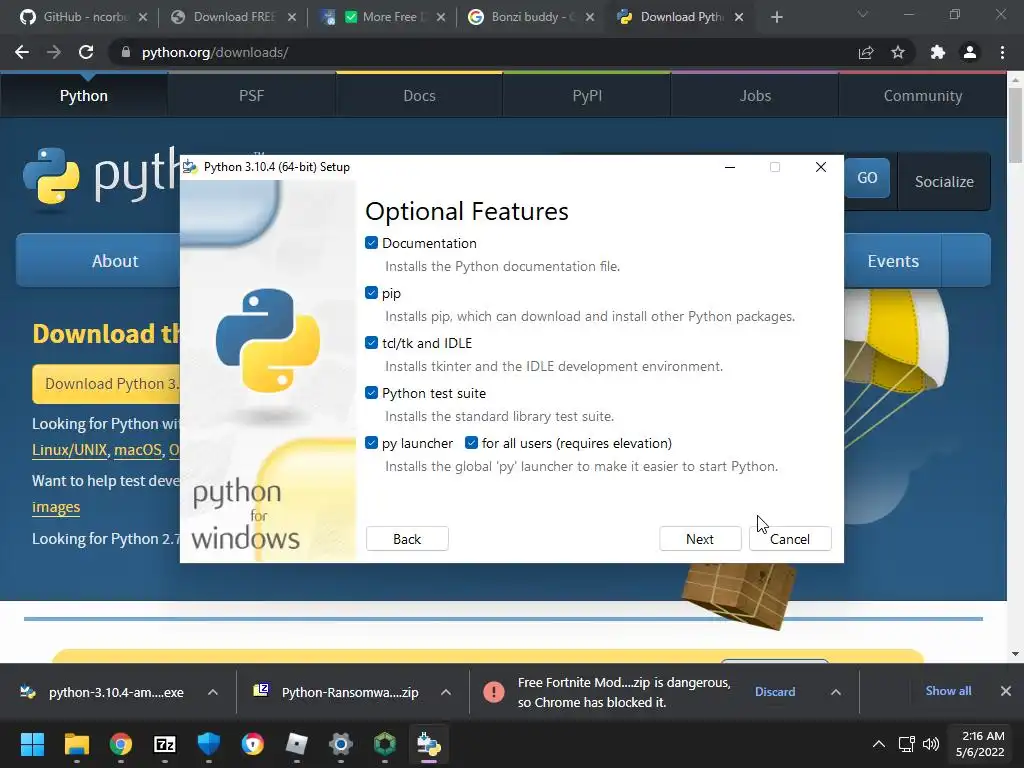Open Jobs in site top navigation
Viewport: 1024px width, 768px height.
[755, 95]
